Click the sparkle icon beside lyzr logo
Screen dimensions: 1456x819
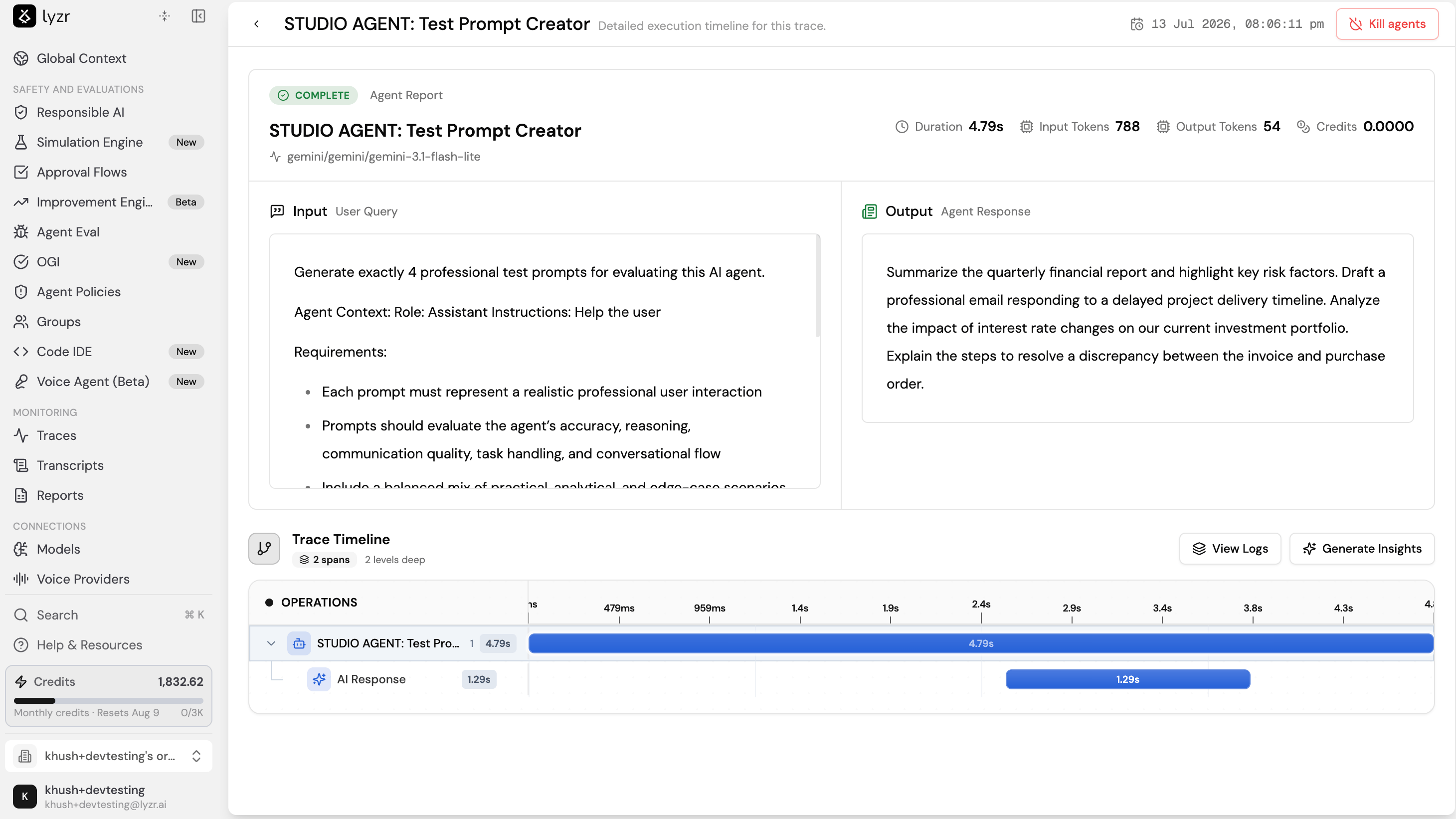(x=165, y=16)
